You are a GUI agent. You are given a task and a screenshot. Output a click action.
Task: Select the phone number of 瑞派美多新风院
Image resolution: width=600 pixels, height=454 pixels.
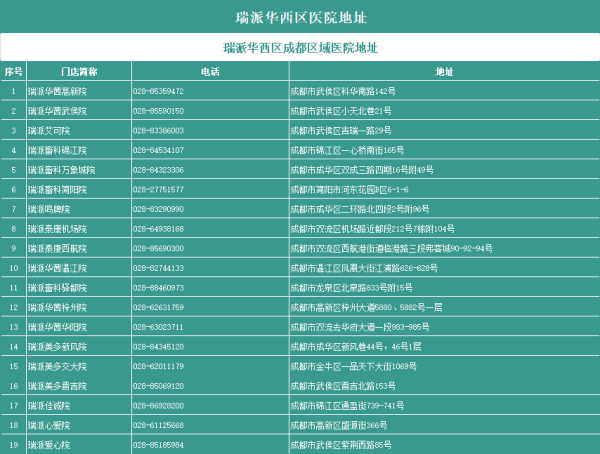click(x=158, y=347)
